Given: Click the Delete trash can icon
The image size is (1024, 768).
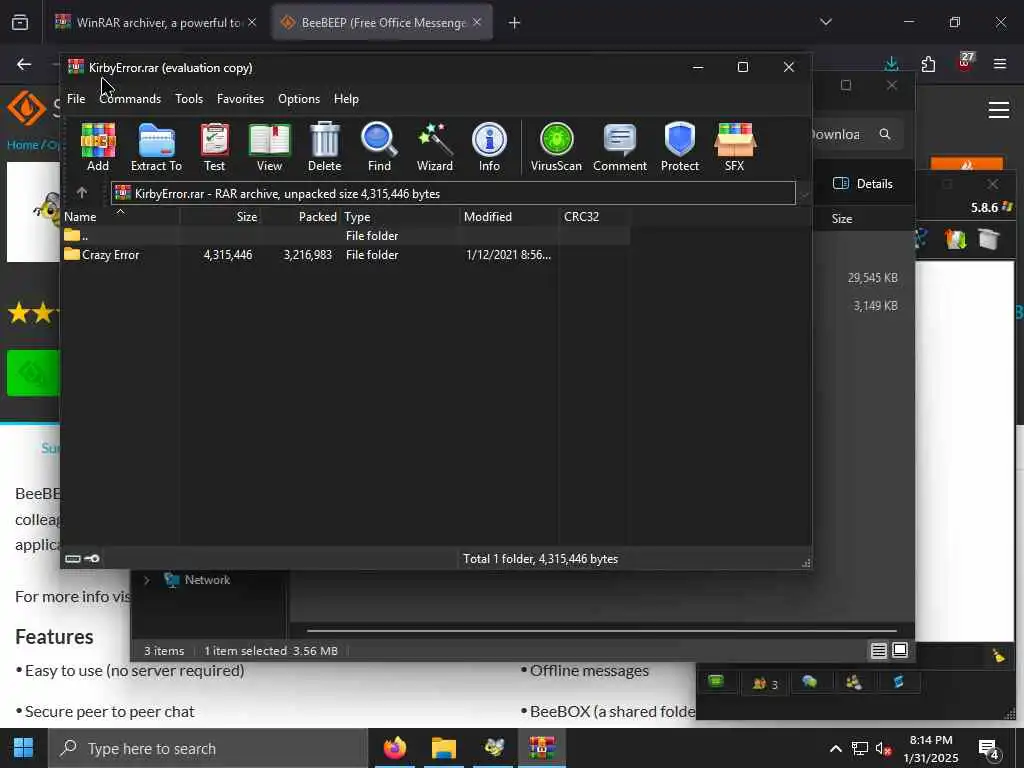Looking at the screenshot, I should 325,147.
